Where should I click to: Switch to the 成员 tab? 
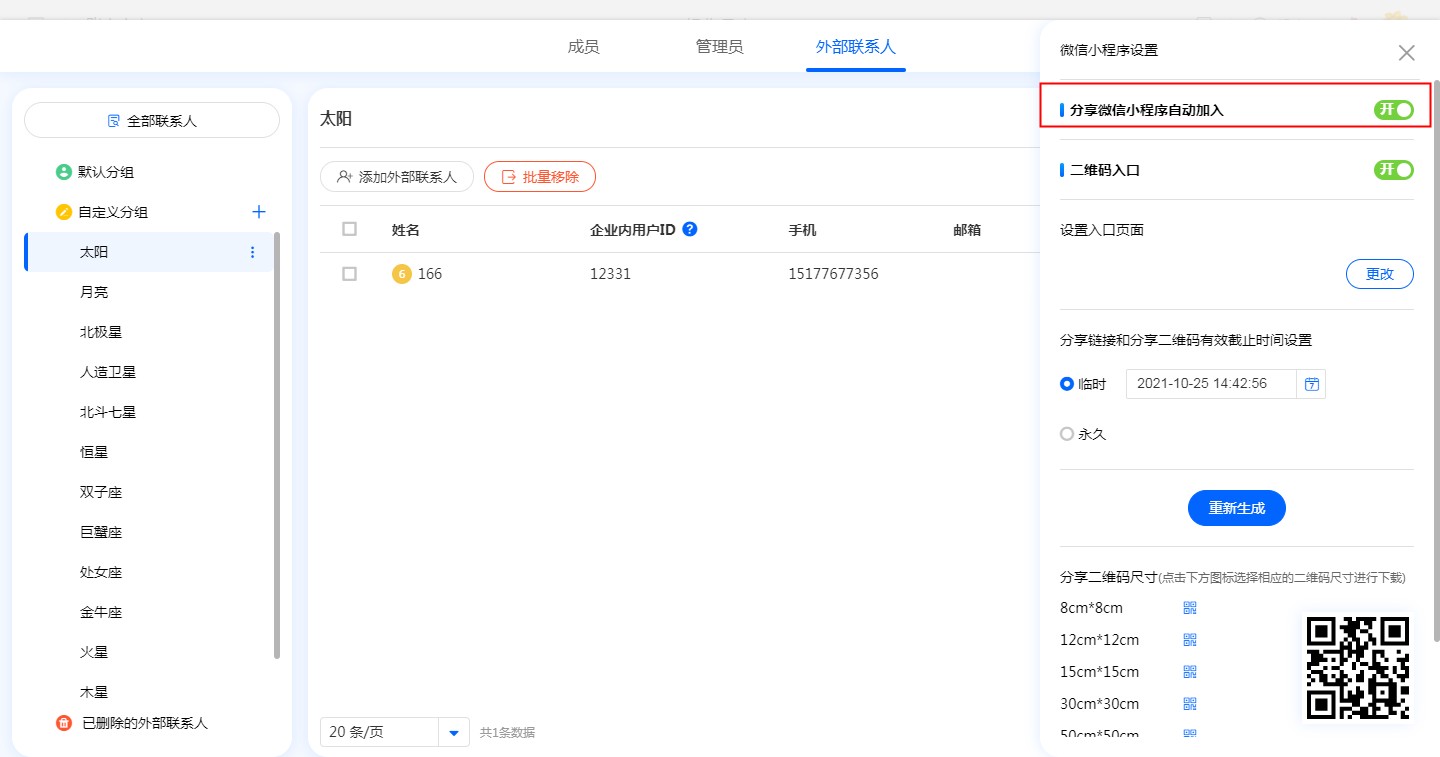click(x=583, y=47)
